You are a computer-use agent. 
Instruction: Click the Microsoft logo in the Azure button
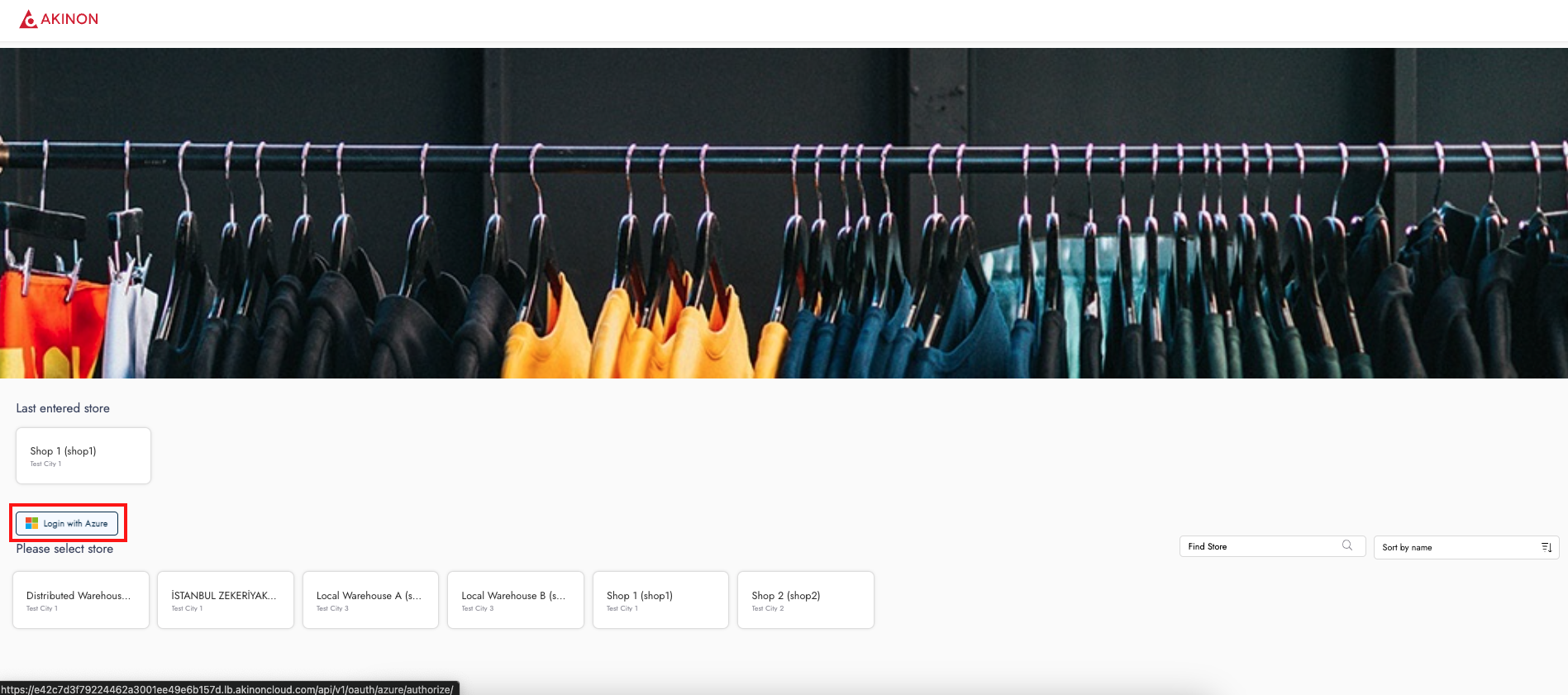[x=32, y=523]
